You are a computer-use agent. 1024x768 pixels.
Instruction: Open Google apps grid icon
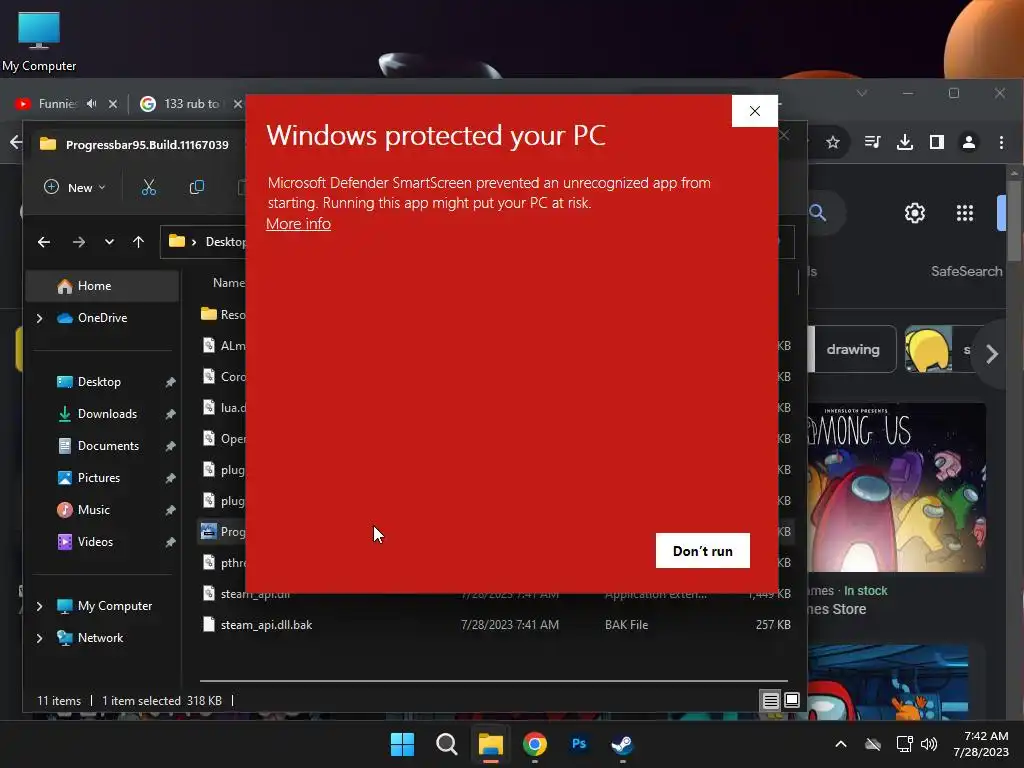click(965, 213)
